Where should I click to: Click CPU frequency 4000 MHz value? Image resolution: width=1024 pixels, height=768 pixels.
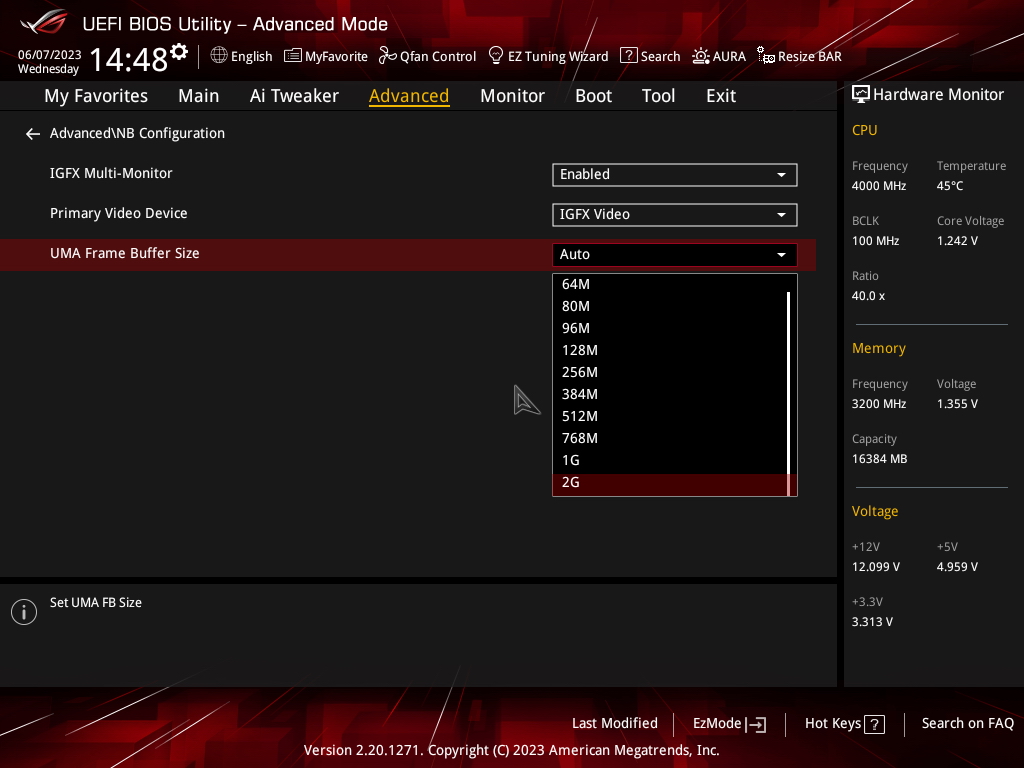(878, 186)
